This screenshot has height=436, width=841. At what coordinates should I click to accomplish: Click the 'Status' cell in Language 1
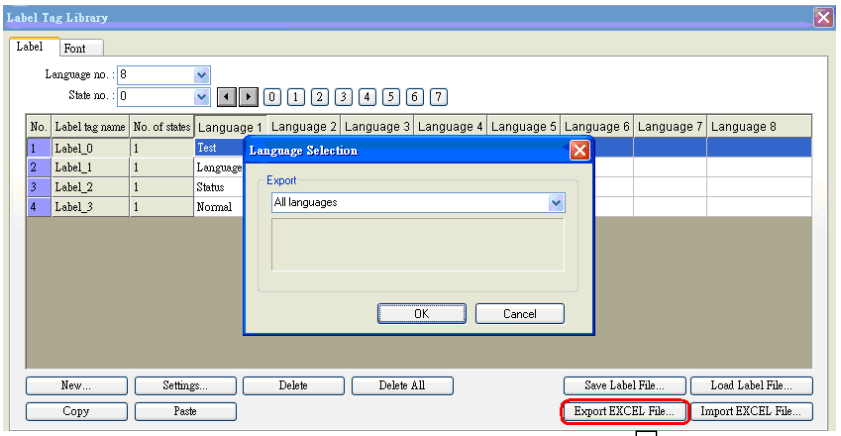pos(219,187)
